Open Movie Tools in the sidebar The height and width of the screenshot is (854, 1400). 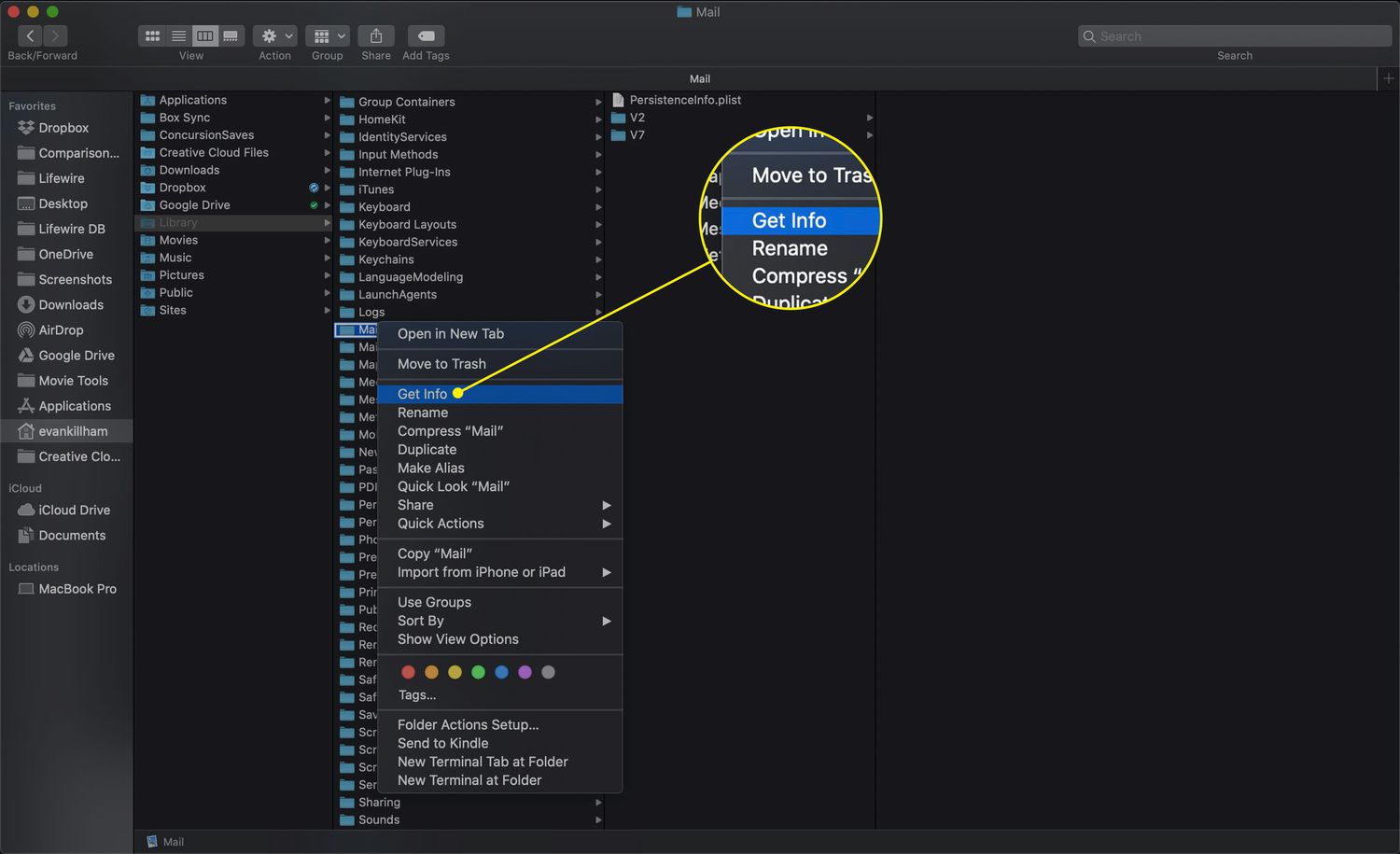pos(73,380)
